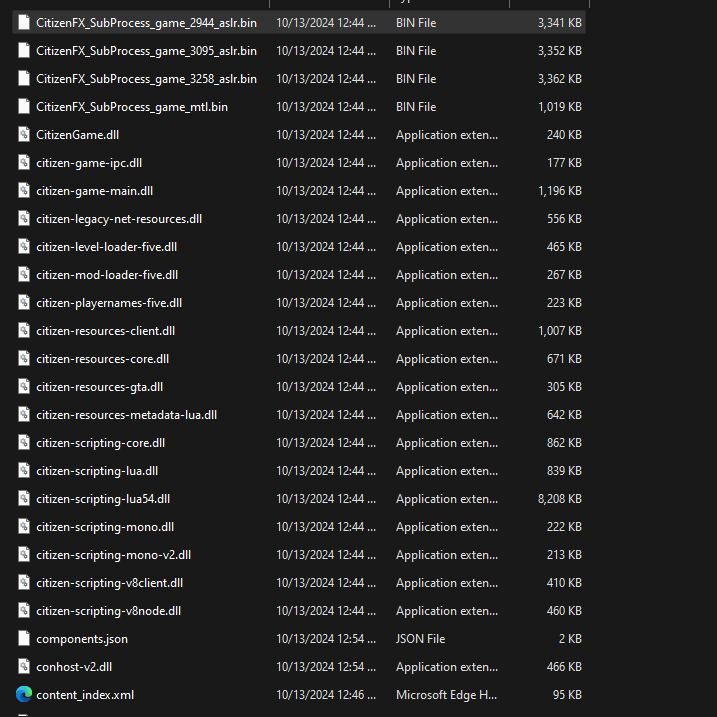Screen dimensions: 717x717
Task: Select the citizen-level-loader-five.dll file name
Action: point(107,247)
